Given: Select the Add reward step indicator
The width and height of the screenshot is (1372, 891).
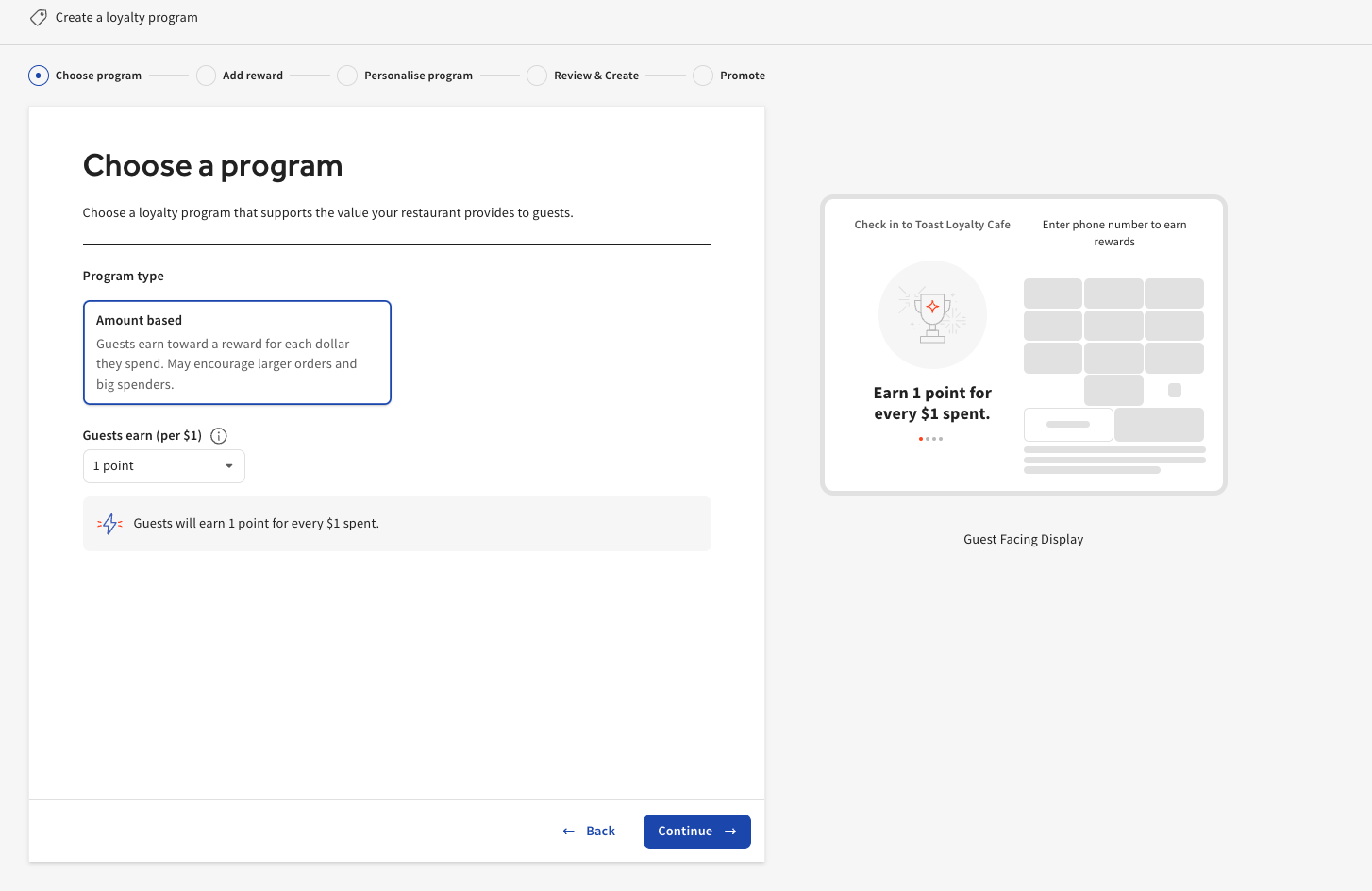Looking at the screenshot, I should pos(206,75).
